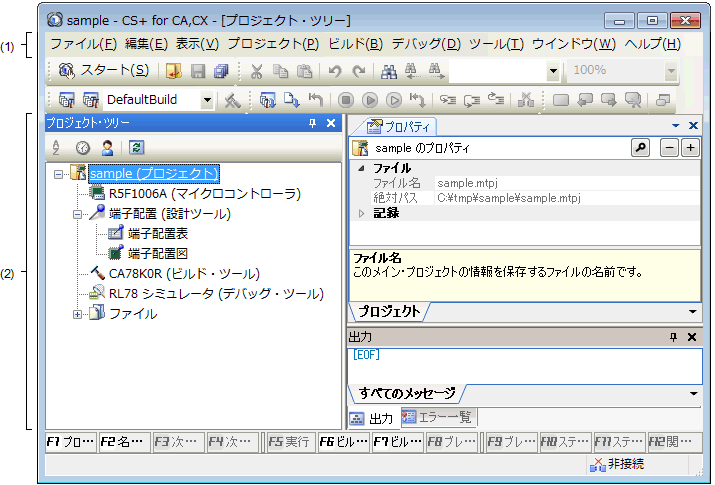715x485 pixels.
Task: Click the user sort icon in project tree
Action: 107,147
